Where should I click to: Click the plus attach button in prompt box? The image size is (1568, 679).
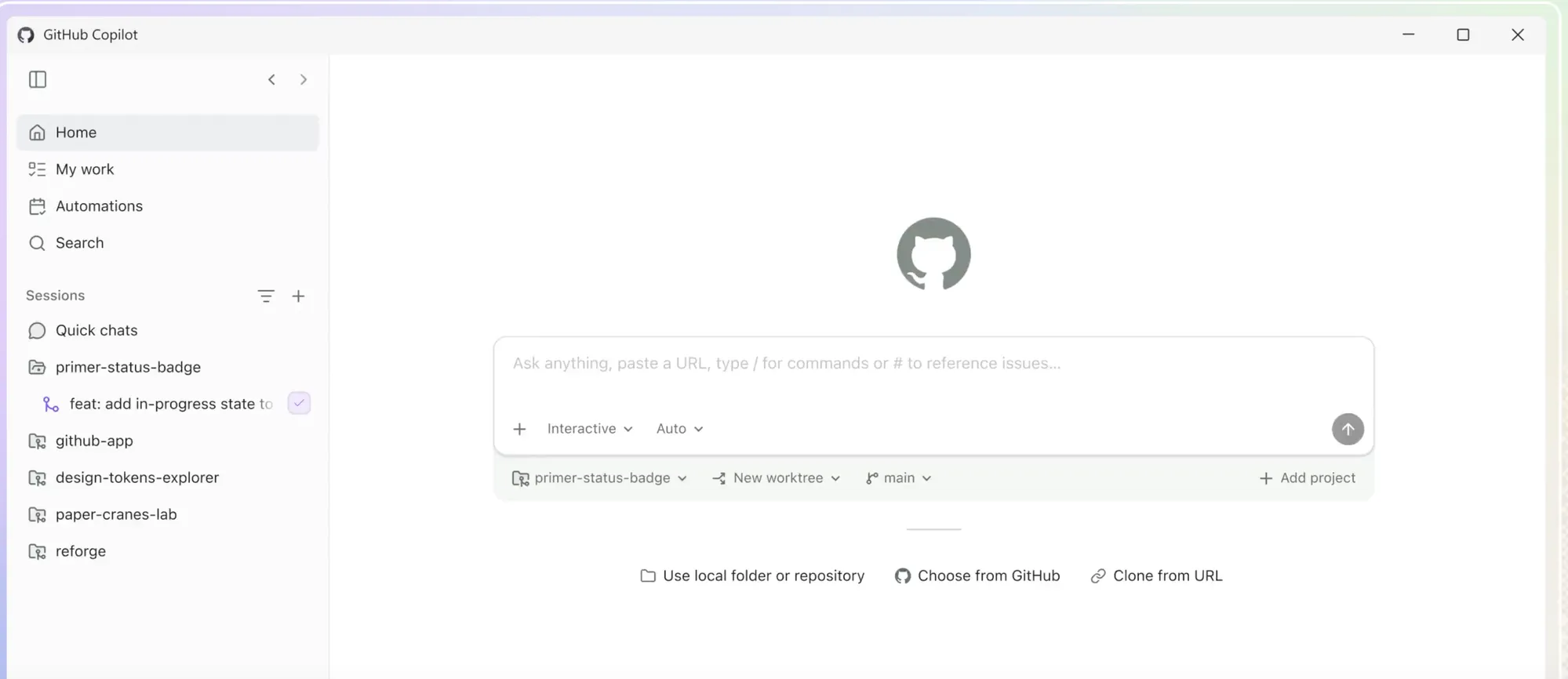[x=519, y=430]
